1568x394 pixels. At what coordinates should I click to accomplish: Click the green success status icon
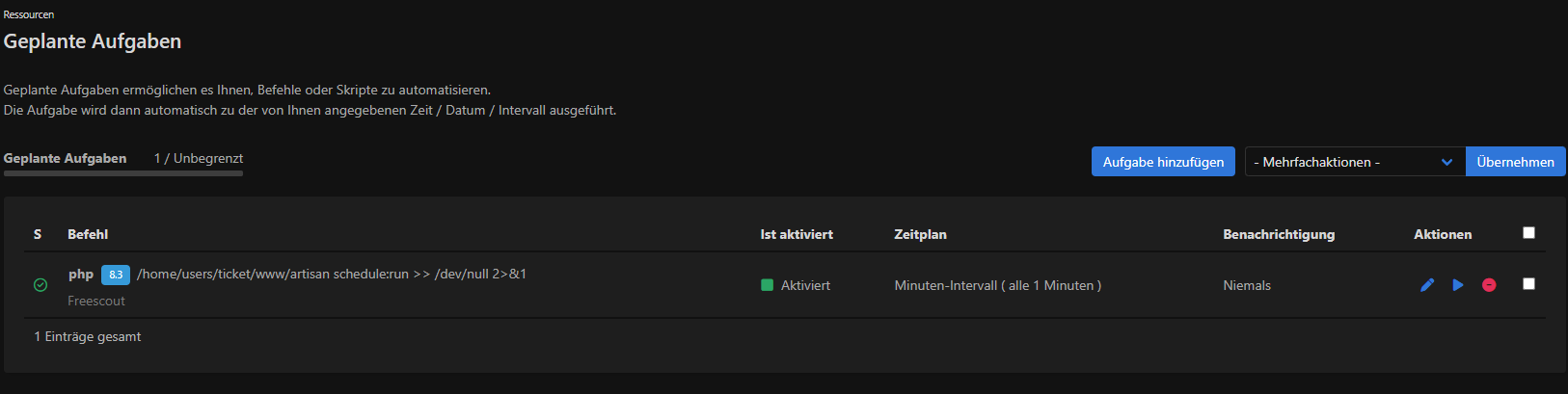(41, 285)
